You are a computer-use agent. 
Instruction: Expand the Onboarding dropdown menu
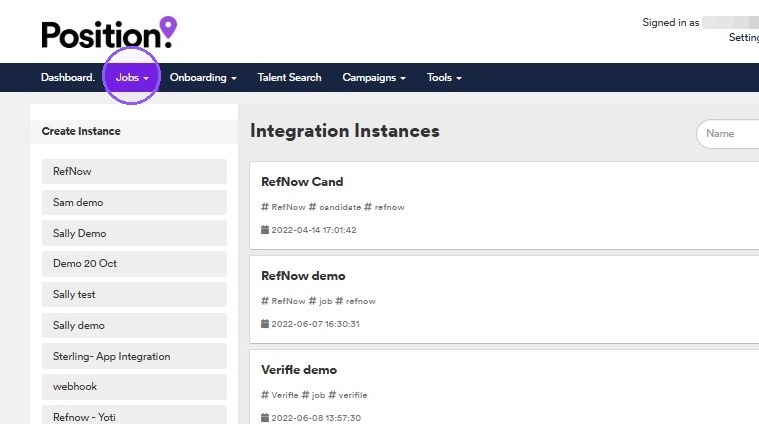coord(203,77)
